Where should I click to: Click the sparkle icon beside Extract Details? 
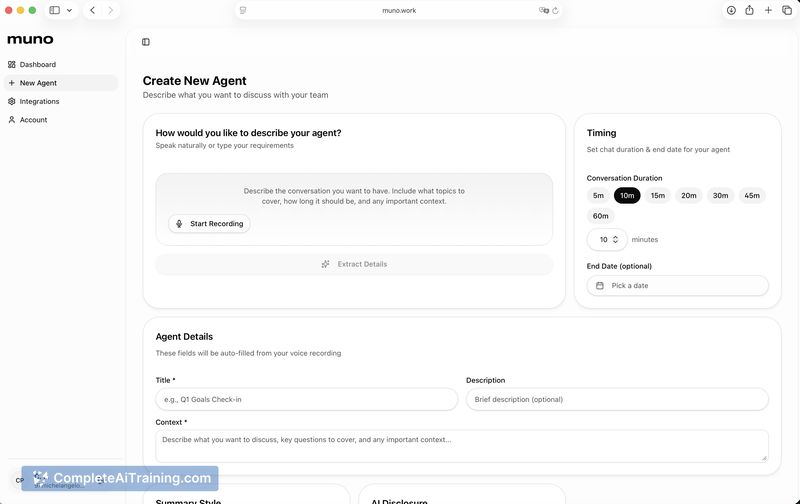(326, 264)
